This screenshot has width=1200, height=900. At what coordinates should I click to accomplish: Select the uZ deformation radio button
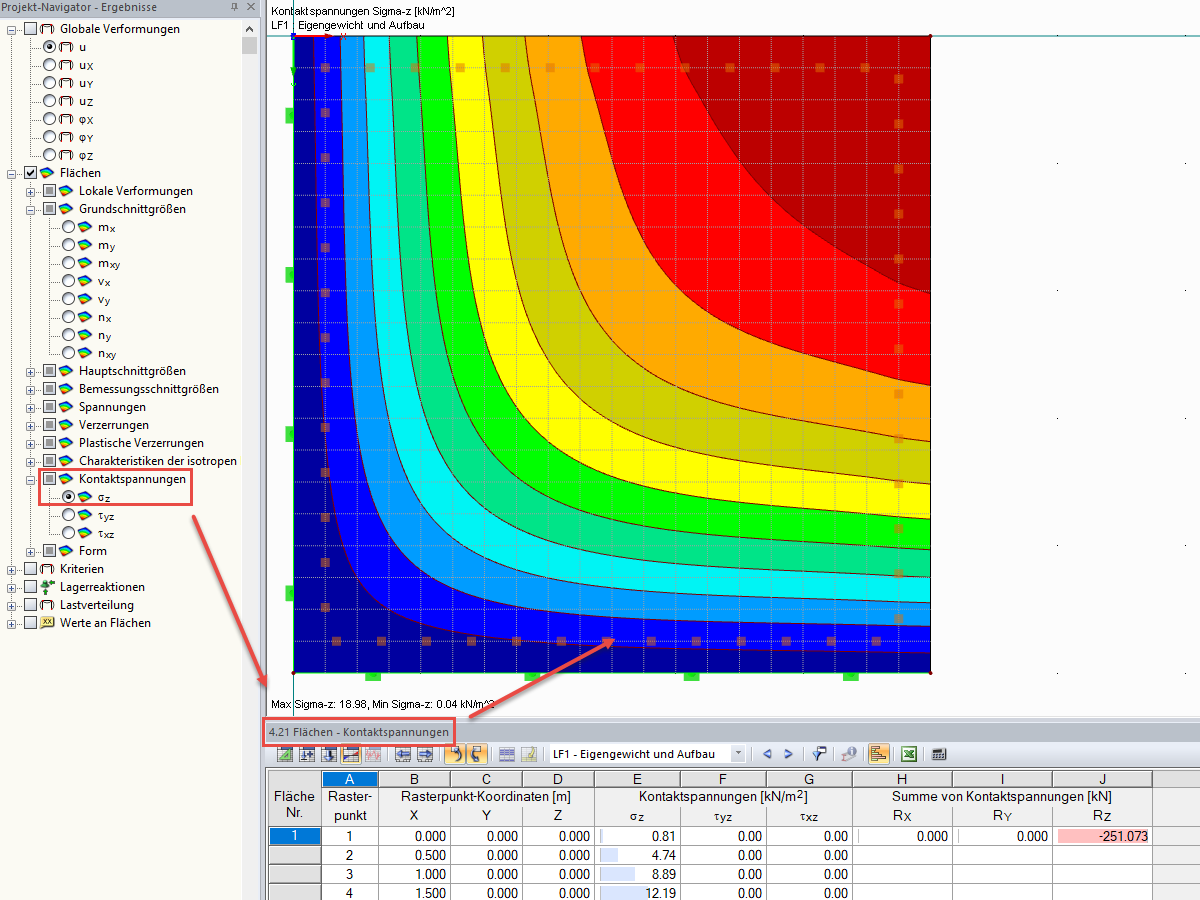pos(49,101)
